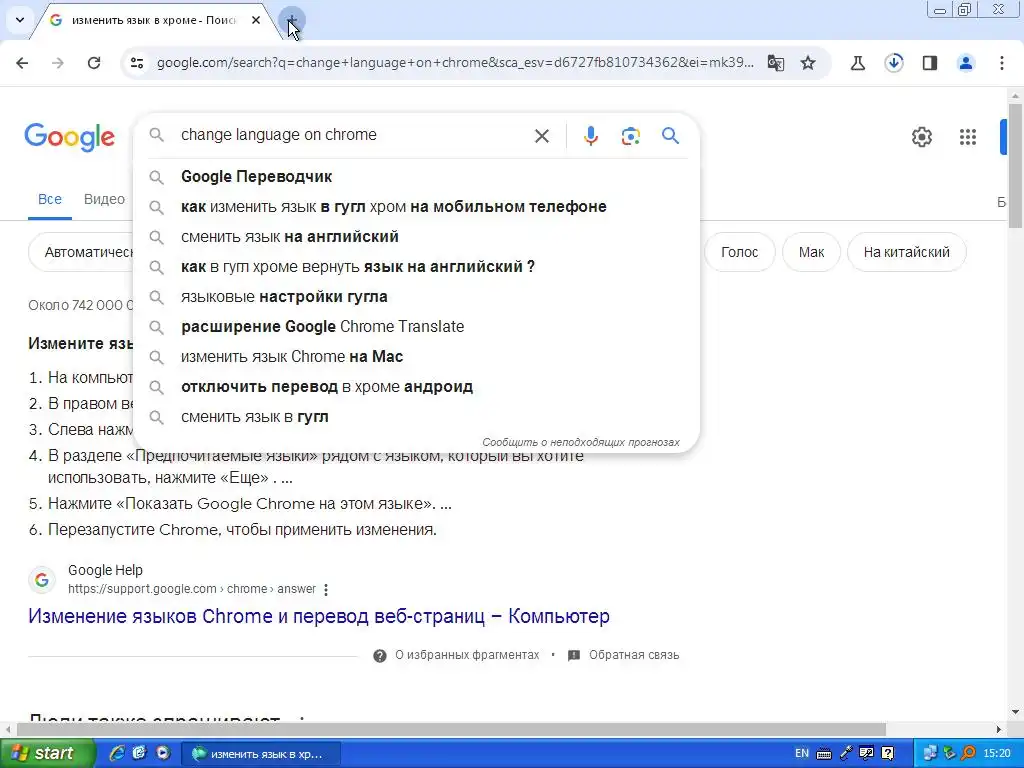1024x768 pixels.
Task: Select suggestion сменить язык в гугл
Action: tap(416, 417)
